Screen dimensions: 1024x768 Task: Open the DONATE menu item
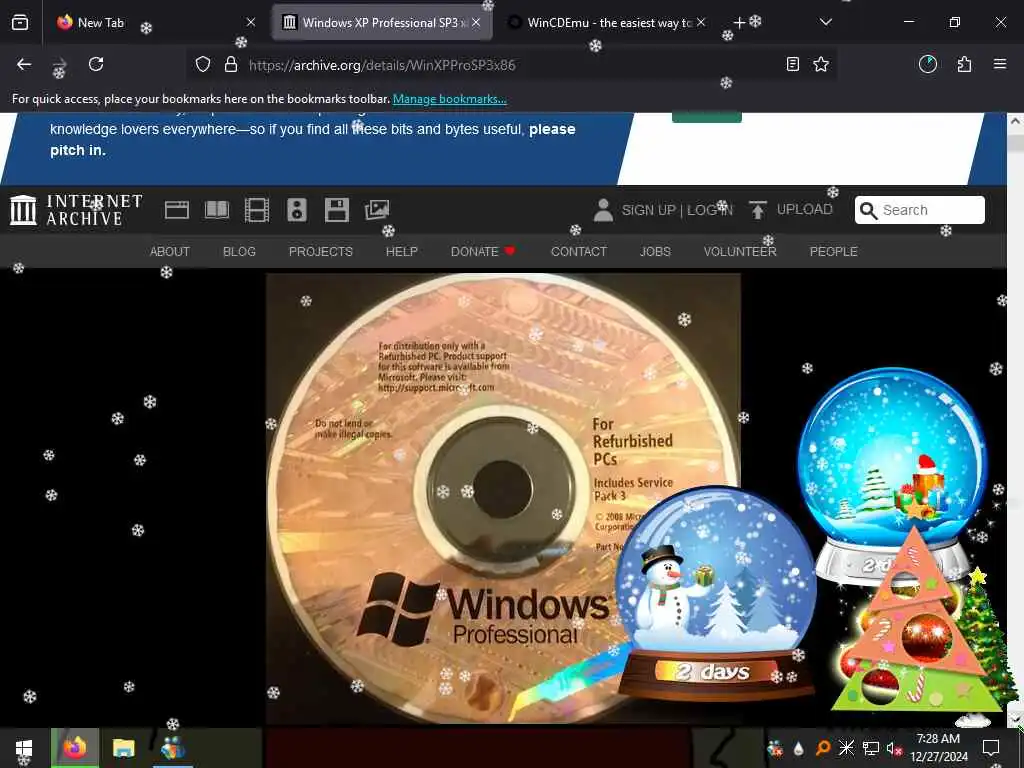(483, 251)
